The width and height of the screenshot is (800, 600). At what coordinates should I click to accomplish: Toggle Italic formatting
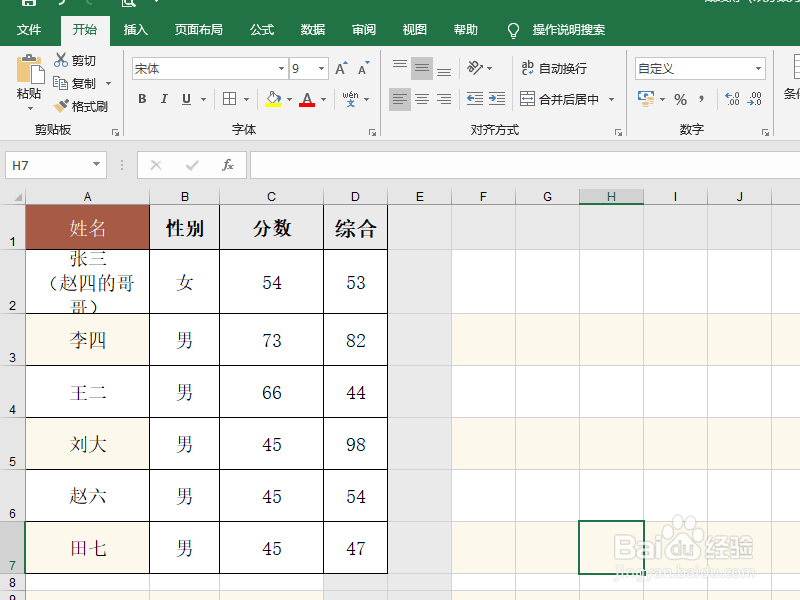(164, 100)
